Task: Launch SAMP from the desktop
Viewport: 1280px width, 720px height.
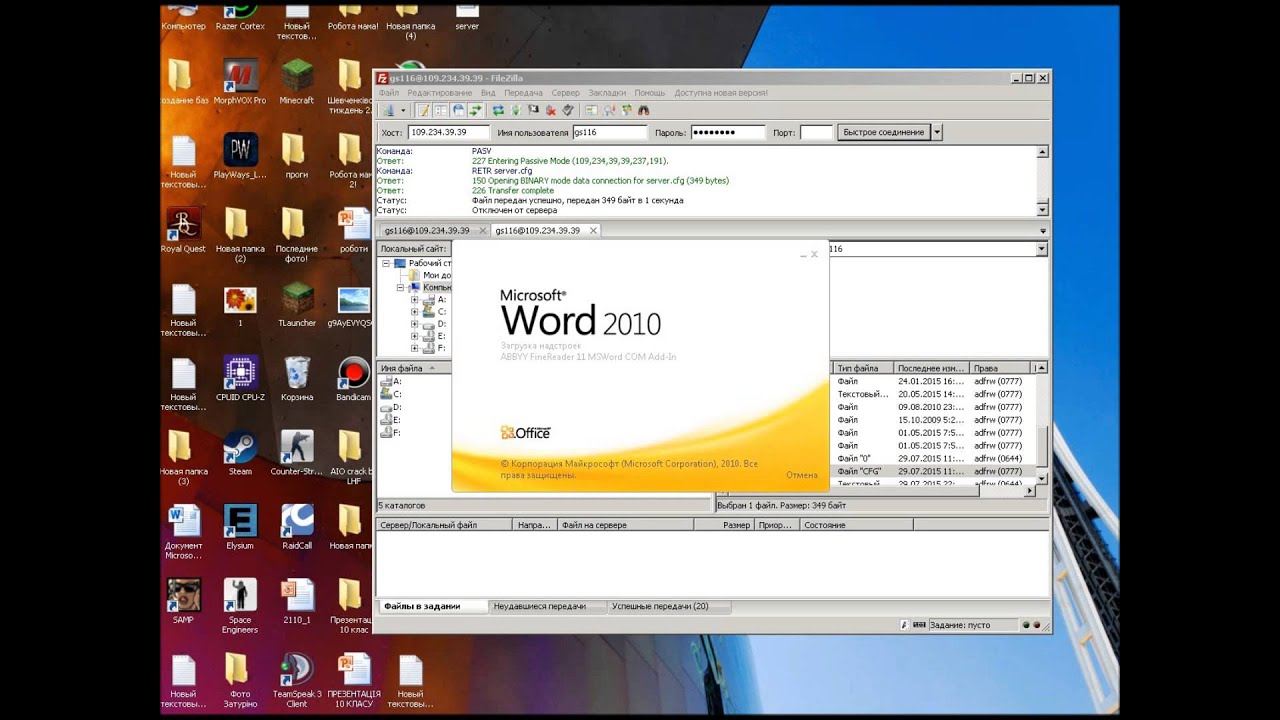Action: [x=183, y=601]
